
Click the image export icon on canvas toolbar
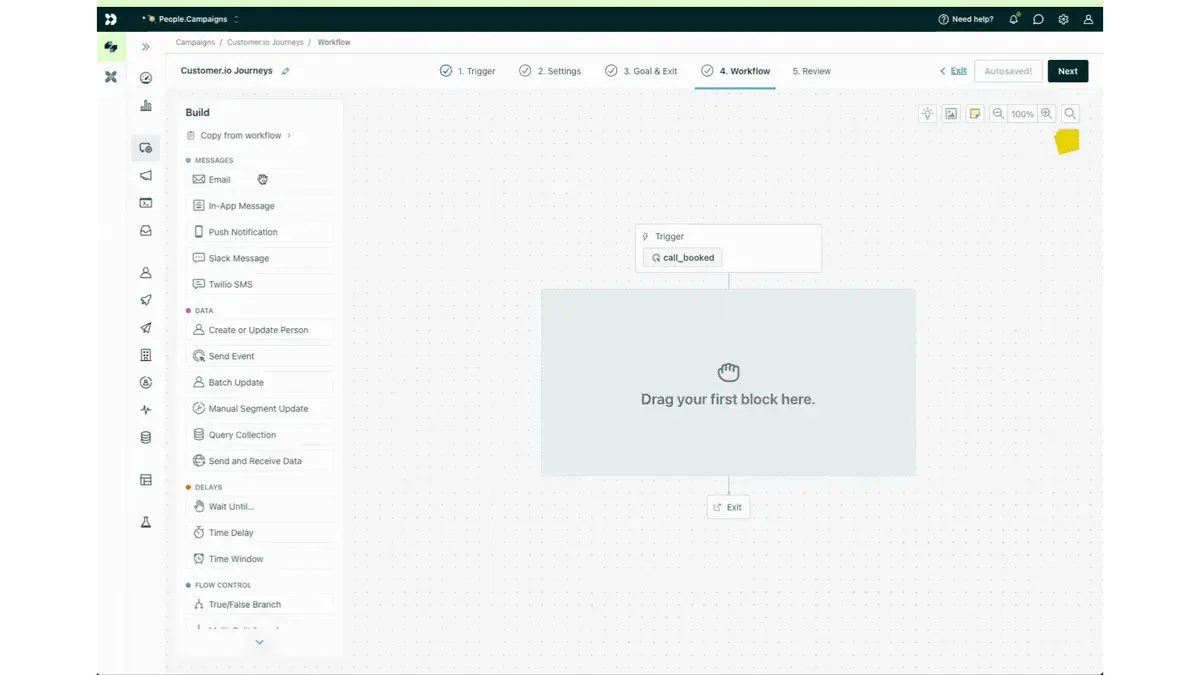click(x=951, y=114)
